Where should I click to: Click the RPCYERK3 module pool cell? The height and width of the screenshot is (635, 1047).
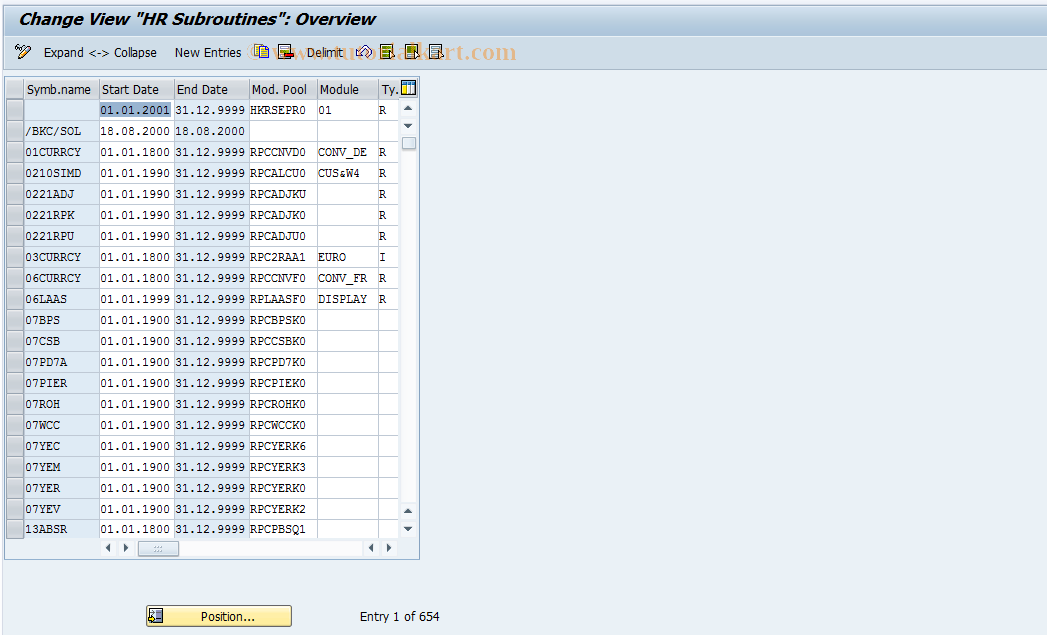(x=282, y=467)
